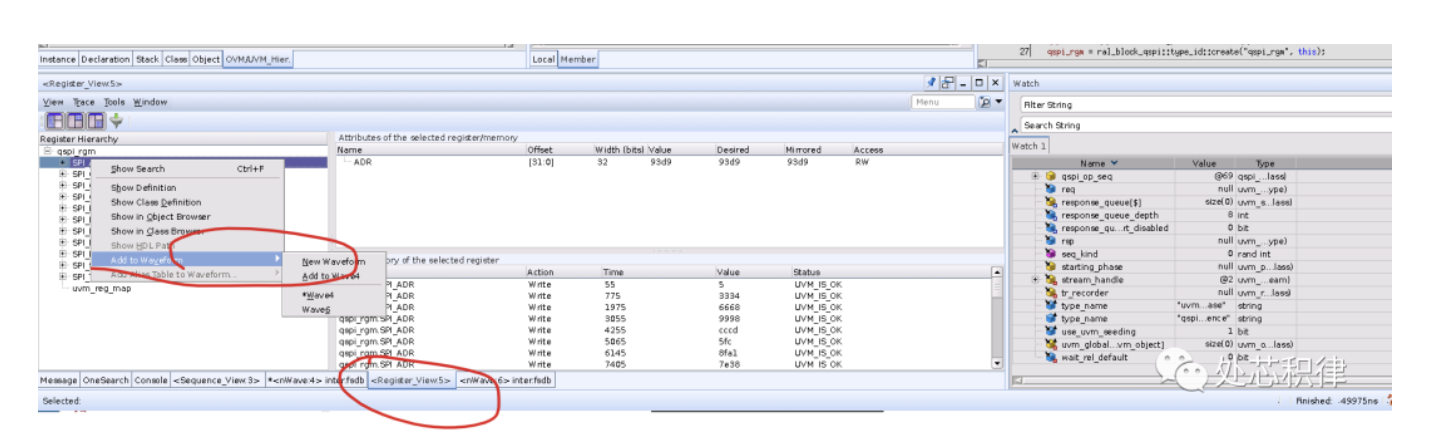Image resolution: width=1434 pixels, height=446 pixels.
Task: Switch to the Member tab
Action: [578, 59]
